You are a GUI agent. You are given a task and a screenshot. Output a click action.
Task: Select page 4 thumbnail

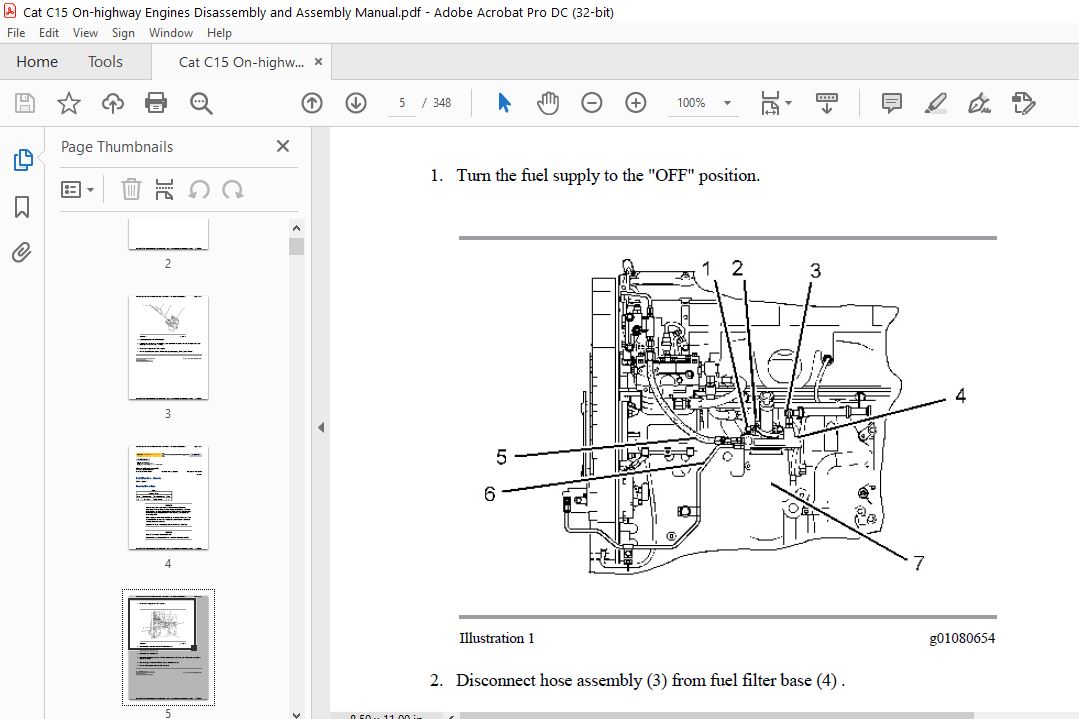click(x=168, y=497)
